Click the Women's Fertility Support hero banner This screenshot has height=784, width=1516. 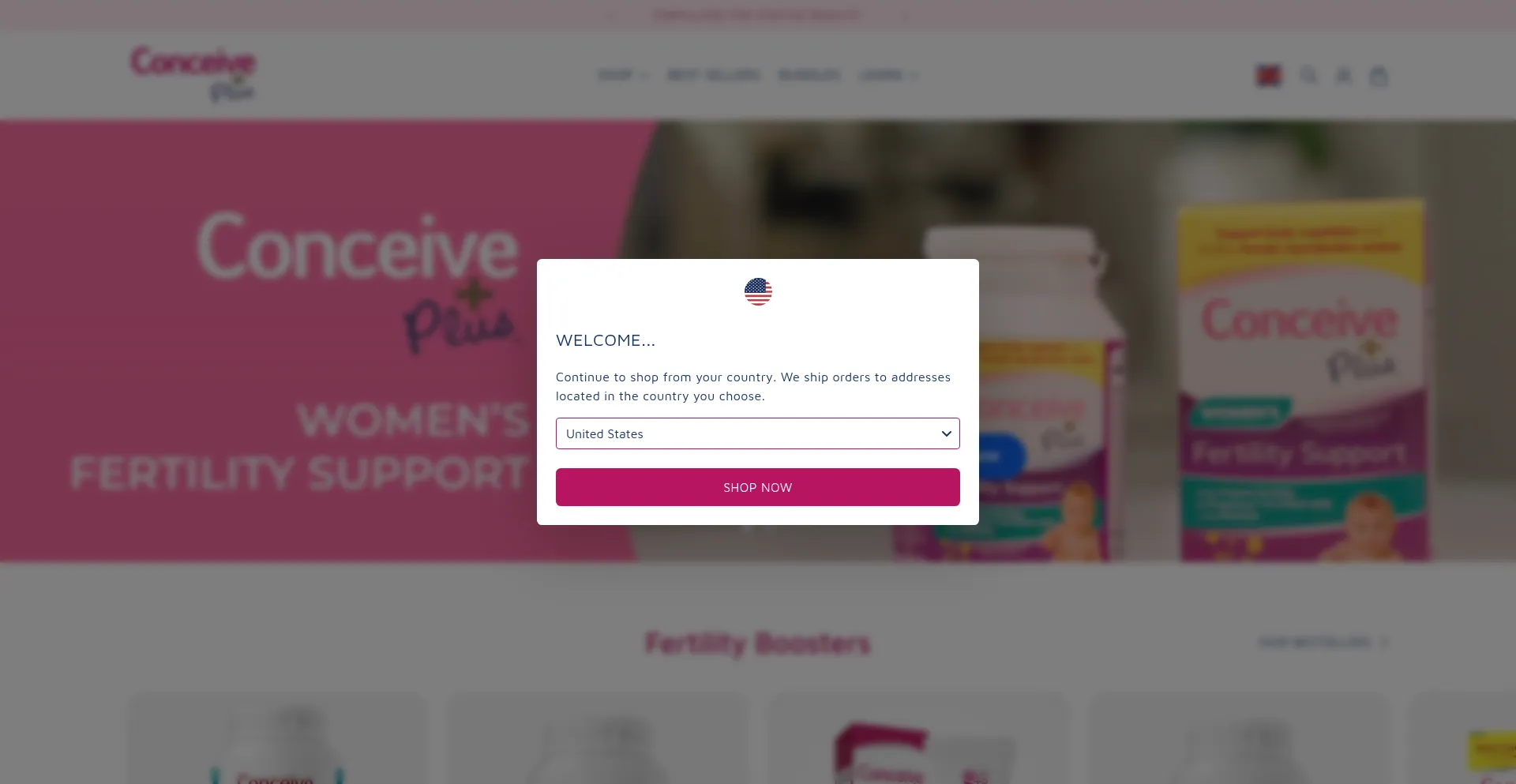tap(757, 341)
